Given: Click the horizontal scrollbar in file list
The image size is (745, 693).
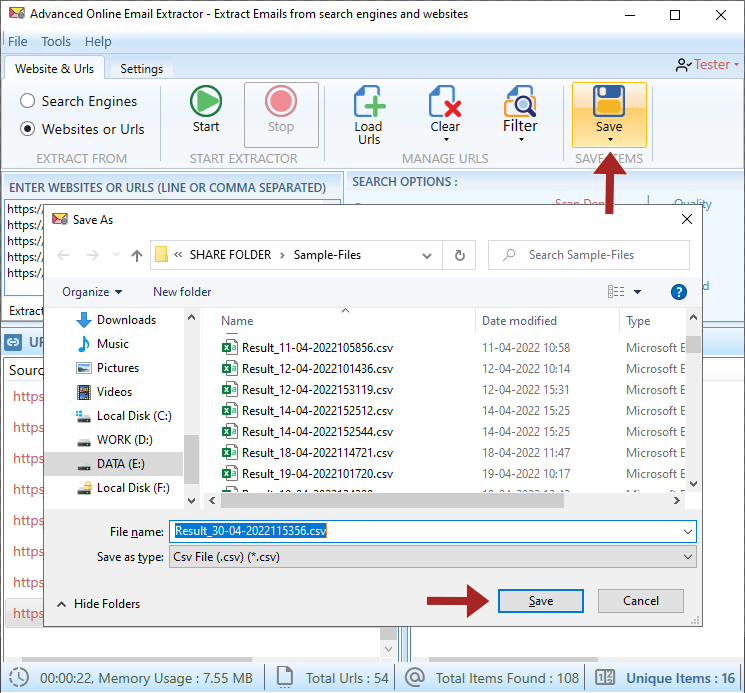Looking at the screenshot, I should pyautogui.click(x=392, y=501).
